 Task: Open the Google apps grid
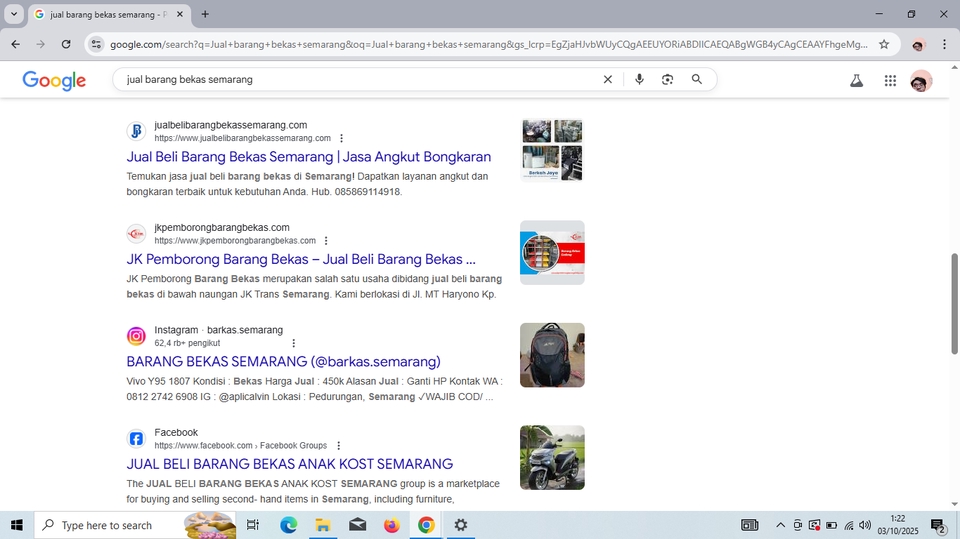point(890,80)
